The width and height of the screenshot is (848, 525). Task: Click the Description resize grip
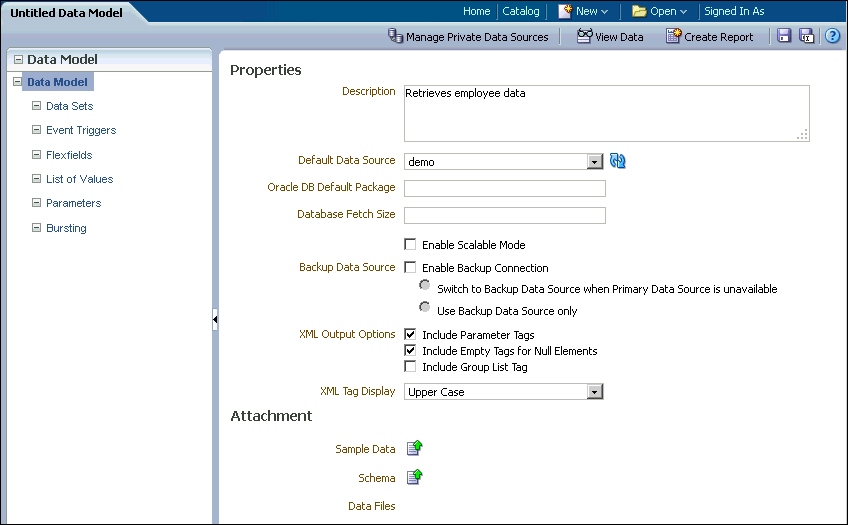(x=803, y=134)
